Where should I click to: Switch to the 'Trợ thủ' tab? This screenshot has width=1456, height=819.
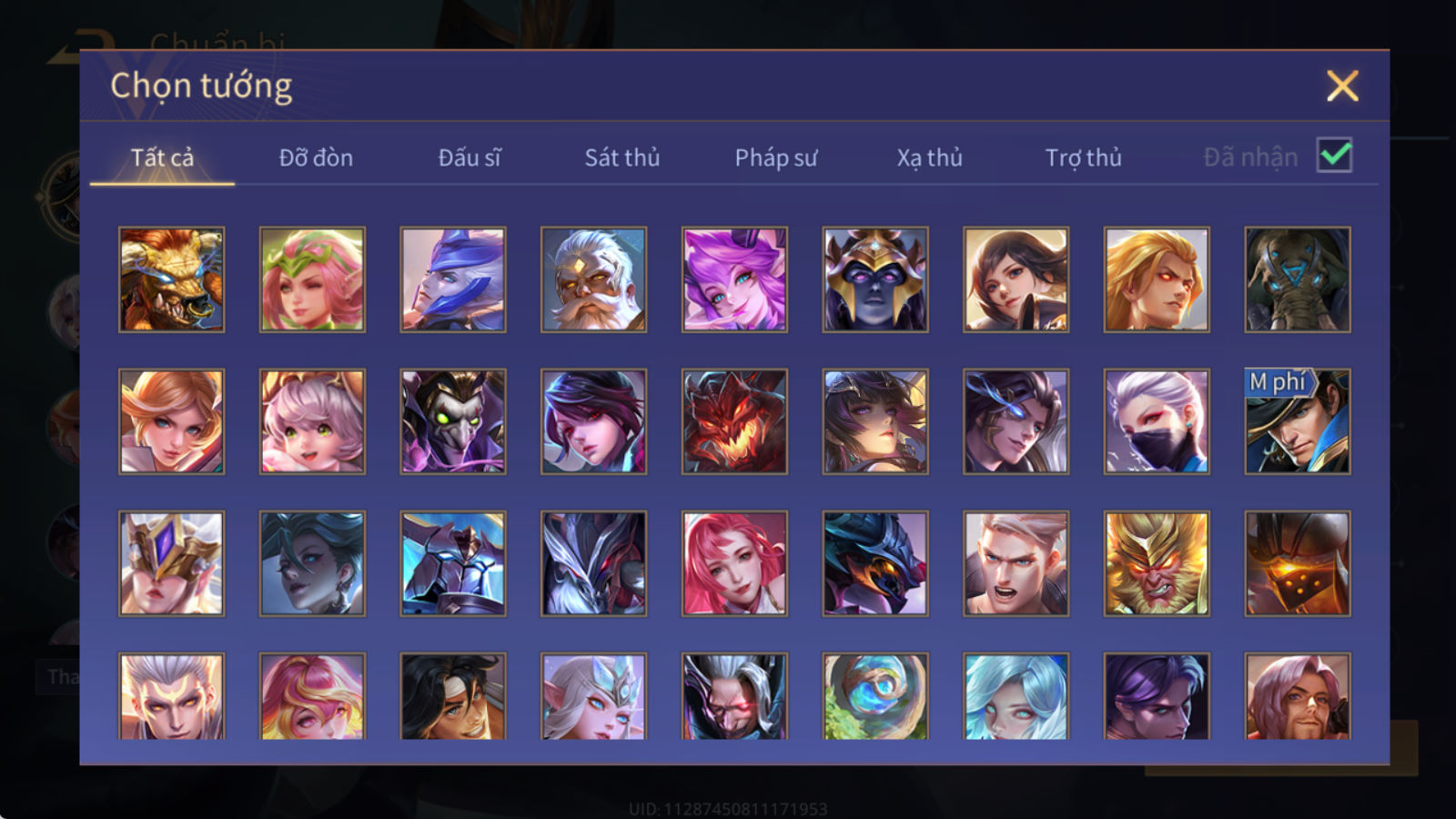1083,157
